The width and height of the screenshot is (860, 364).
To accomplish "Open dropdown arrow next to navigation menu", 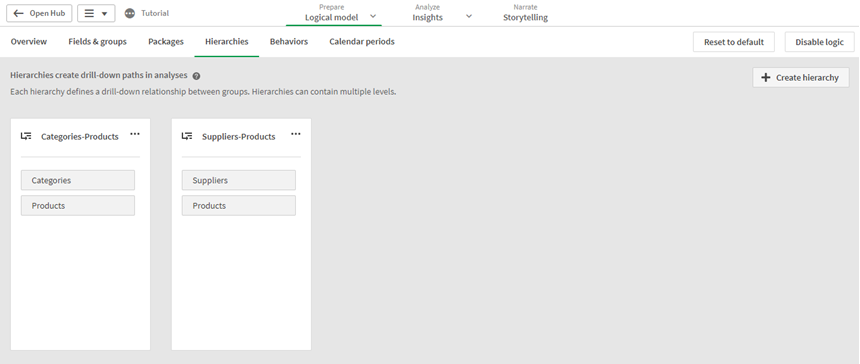I will click(104, 14).
